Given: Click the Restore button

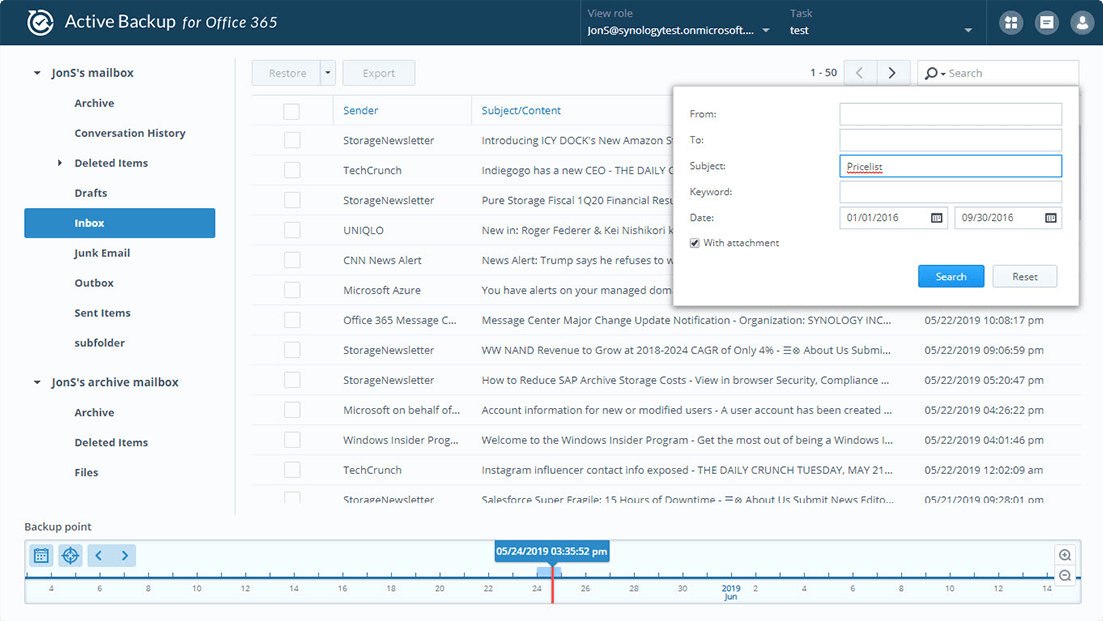Looking at the screenshot, I should pos(287,73).
